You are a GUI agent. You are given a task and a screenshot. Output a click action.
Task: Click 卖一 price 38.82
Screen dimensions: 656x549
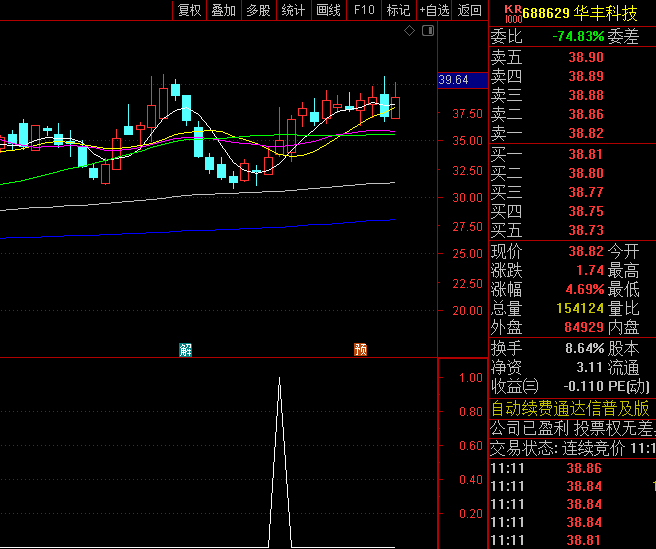586,133
